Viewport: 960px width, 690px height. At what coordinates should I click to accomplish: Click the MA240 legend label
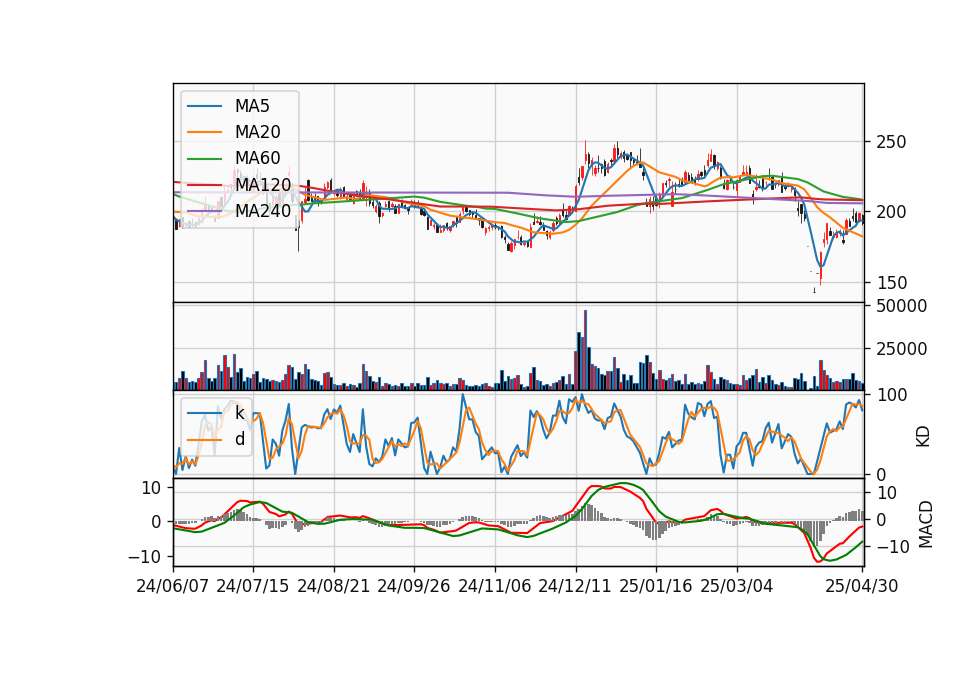pyautogui.click(x=263, y=211)
